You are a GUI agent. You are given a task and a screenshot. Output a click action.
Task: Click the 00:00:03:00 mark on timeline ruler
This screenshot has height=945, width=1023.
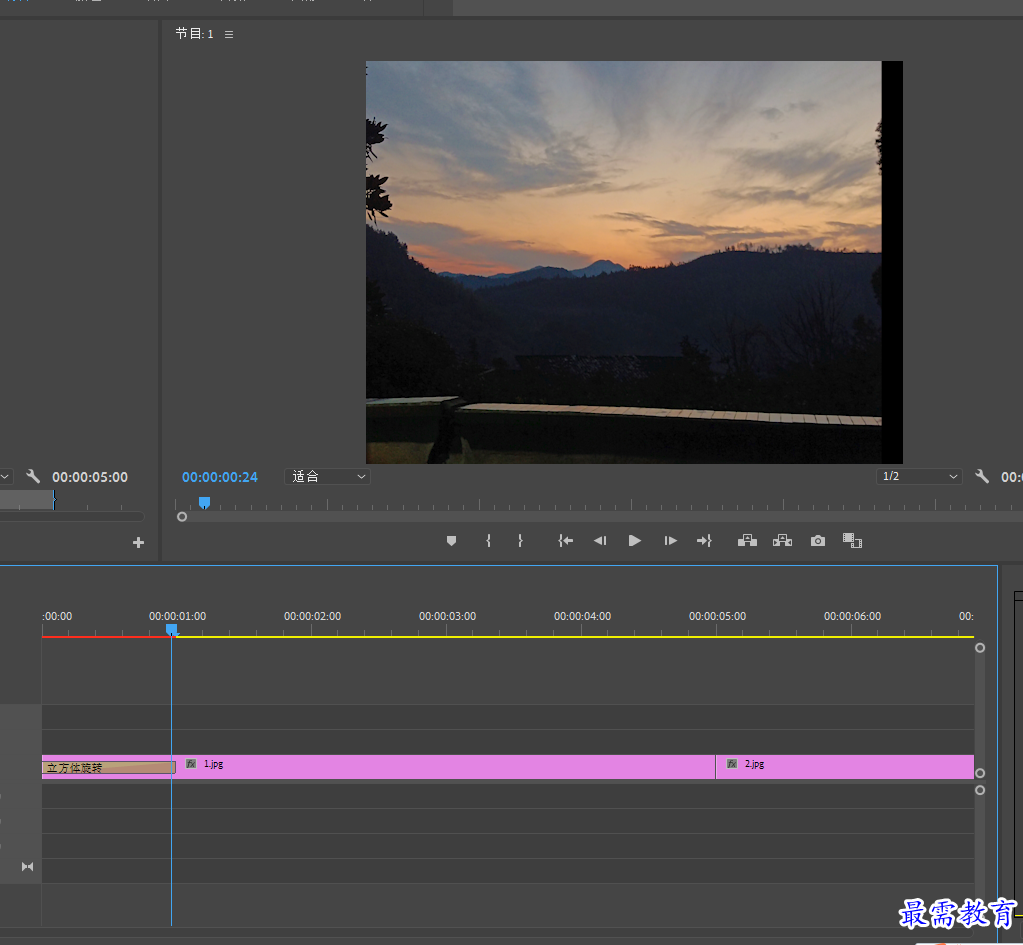click(x=448, y=616)
